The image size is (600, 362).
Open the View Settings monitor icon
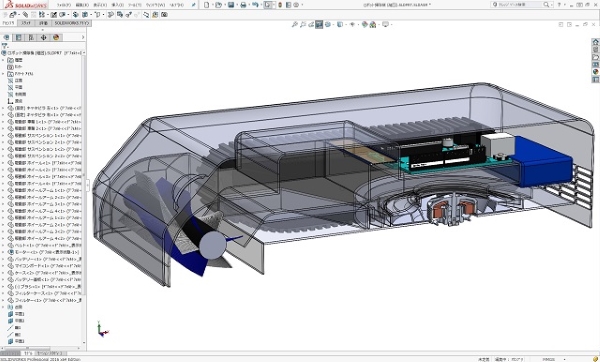pyautogui.click(x=385, y=24)
